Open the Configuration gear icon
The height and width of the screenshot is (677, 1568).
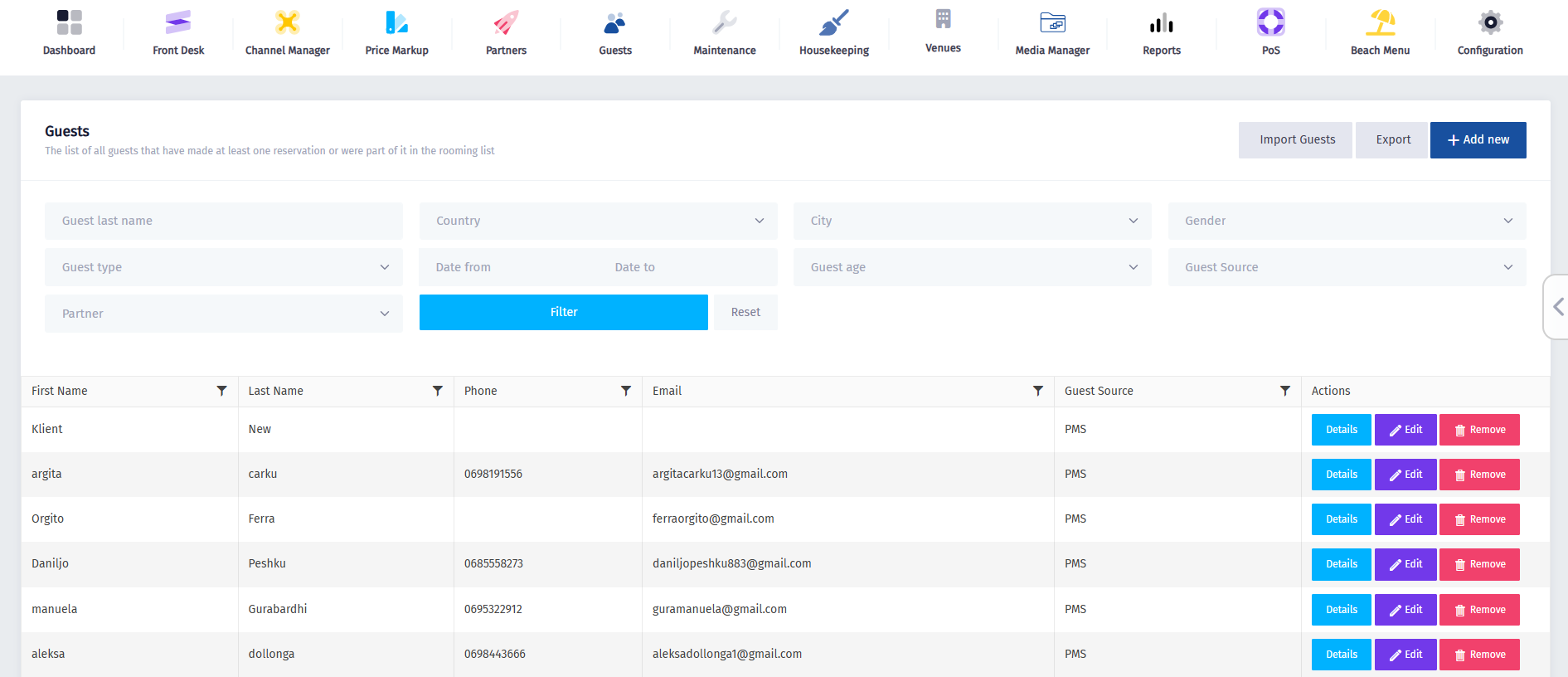[1489, 22]
